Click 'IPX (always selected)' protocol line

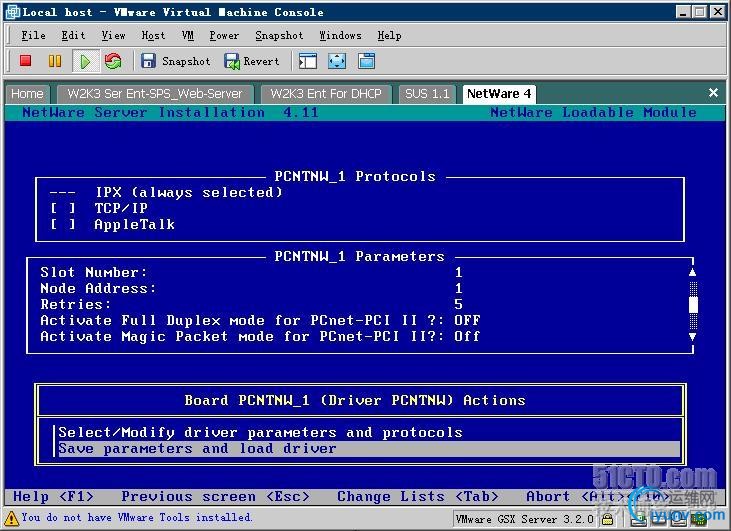pyautogui.click(x=189, y=192)
